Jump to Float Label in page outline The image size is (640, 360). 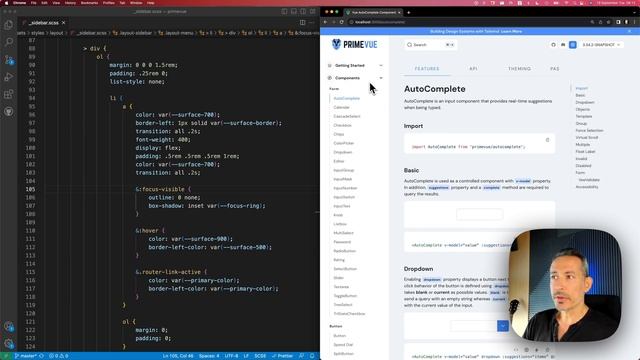coord(585,151)
